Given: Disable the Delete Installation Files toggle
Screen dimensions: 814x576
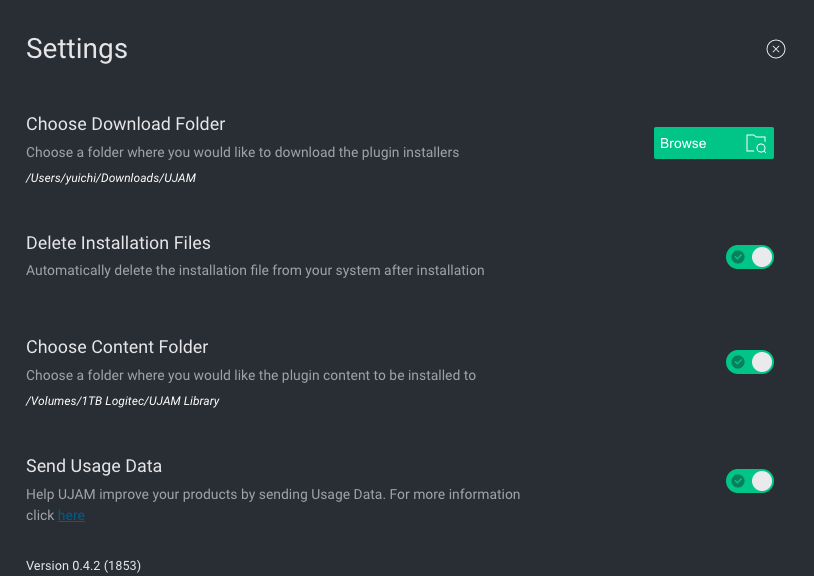Looking at the screenshot, I should pos(750,257).
